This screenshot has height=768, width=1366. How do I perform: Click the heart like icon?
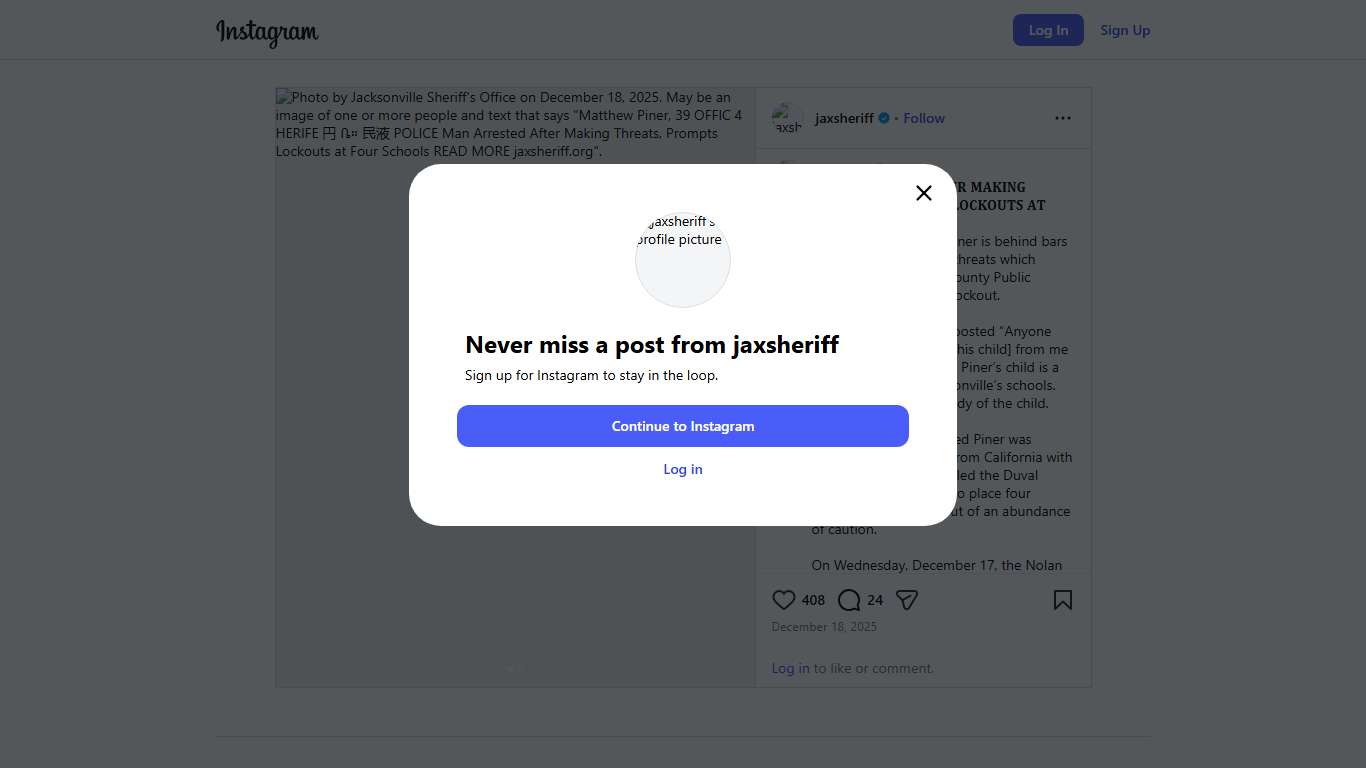(x=784, y=600)
